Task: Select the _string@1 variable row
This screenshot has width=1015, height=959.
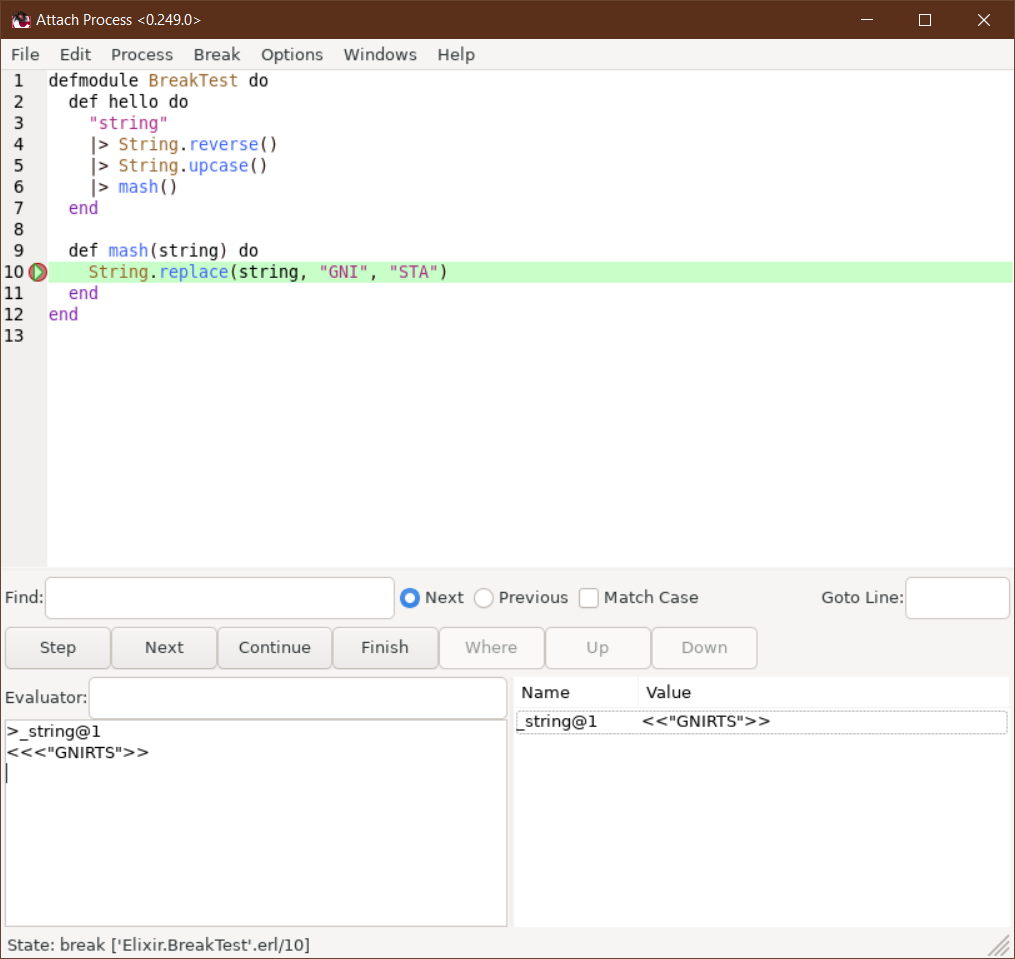Action: 761,721
